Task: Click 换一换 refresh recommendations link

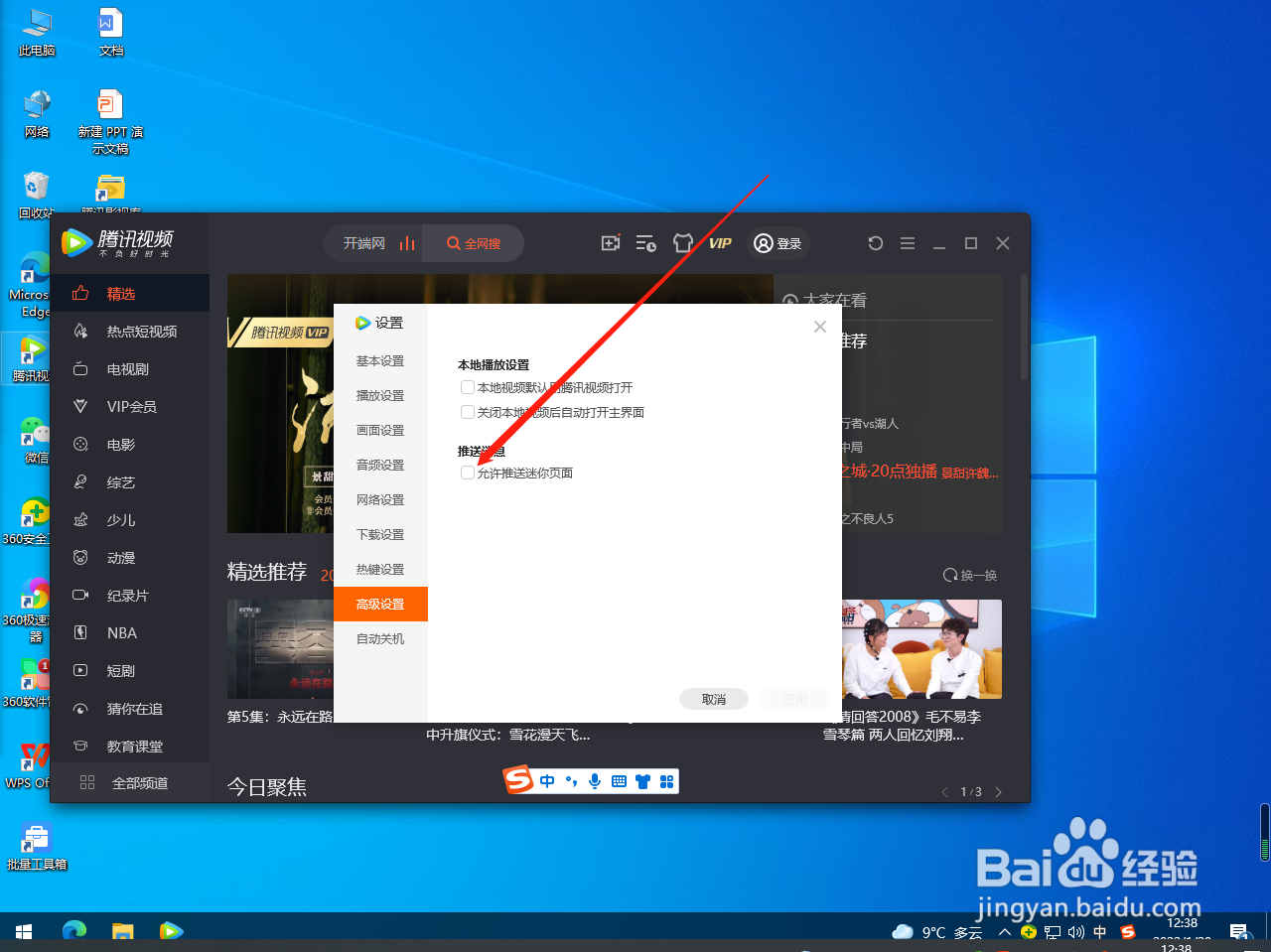Action: click(x=970, y=575)
